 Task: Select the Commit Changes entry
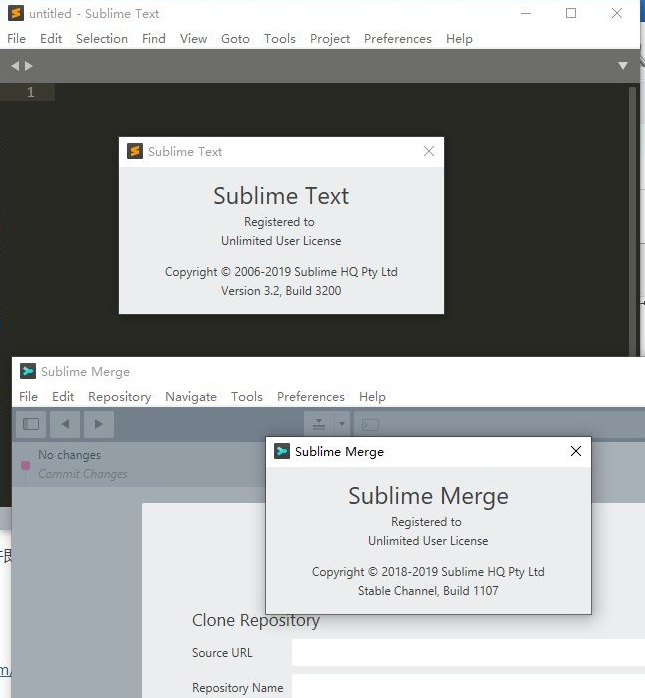click(82, 474)
